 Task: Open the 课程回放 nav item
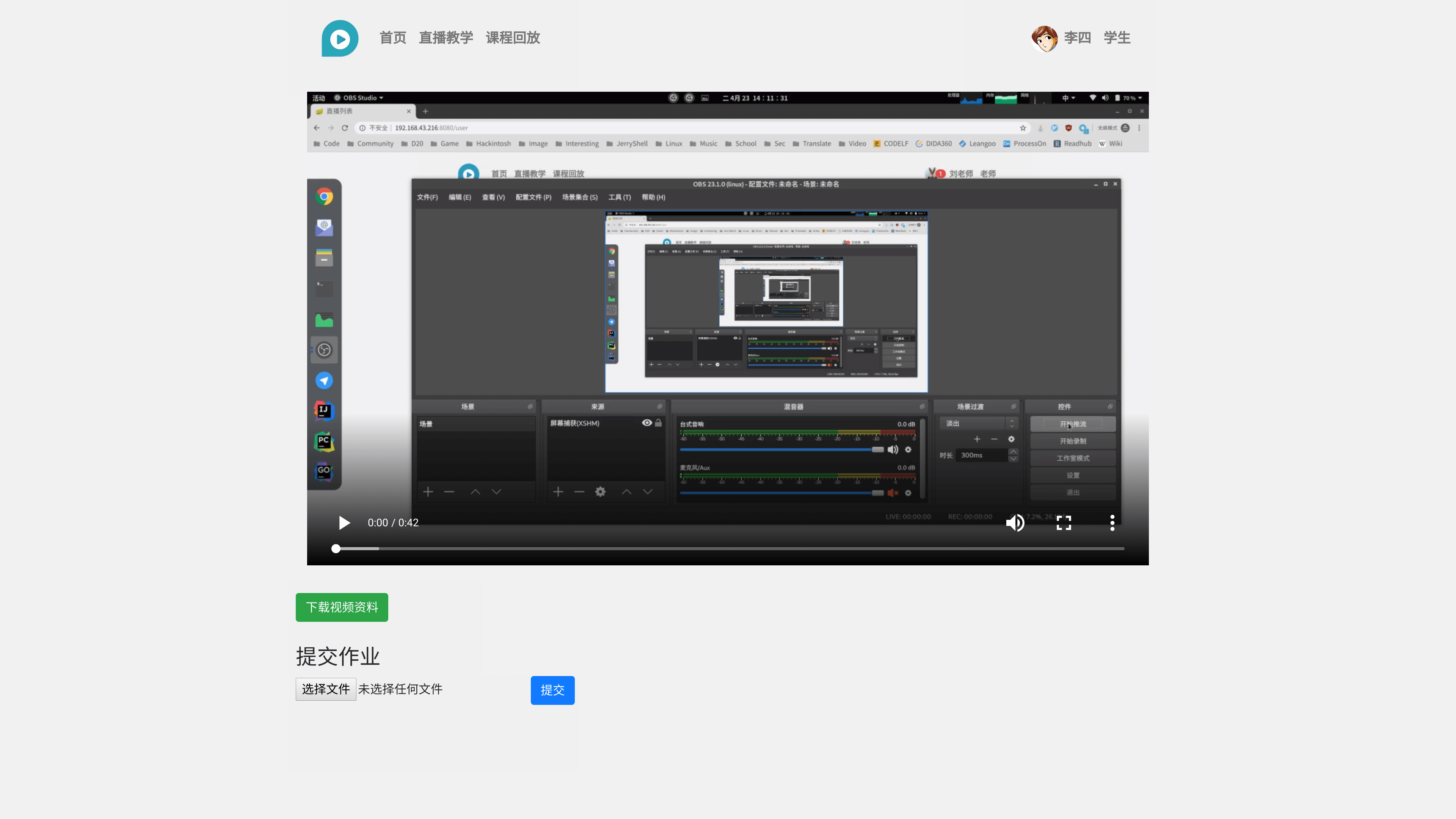[x=513, y=38]
